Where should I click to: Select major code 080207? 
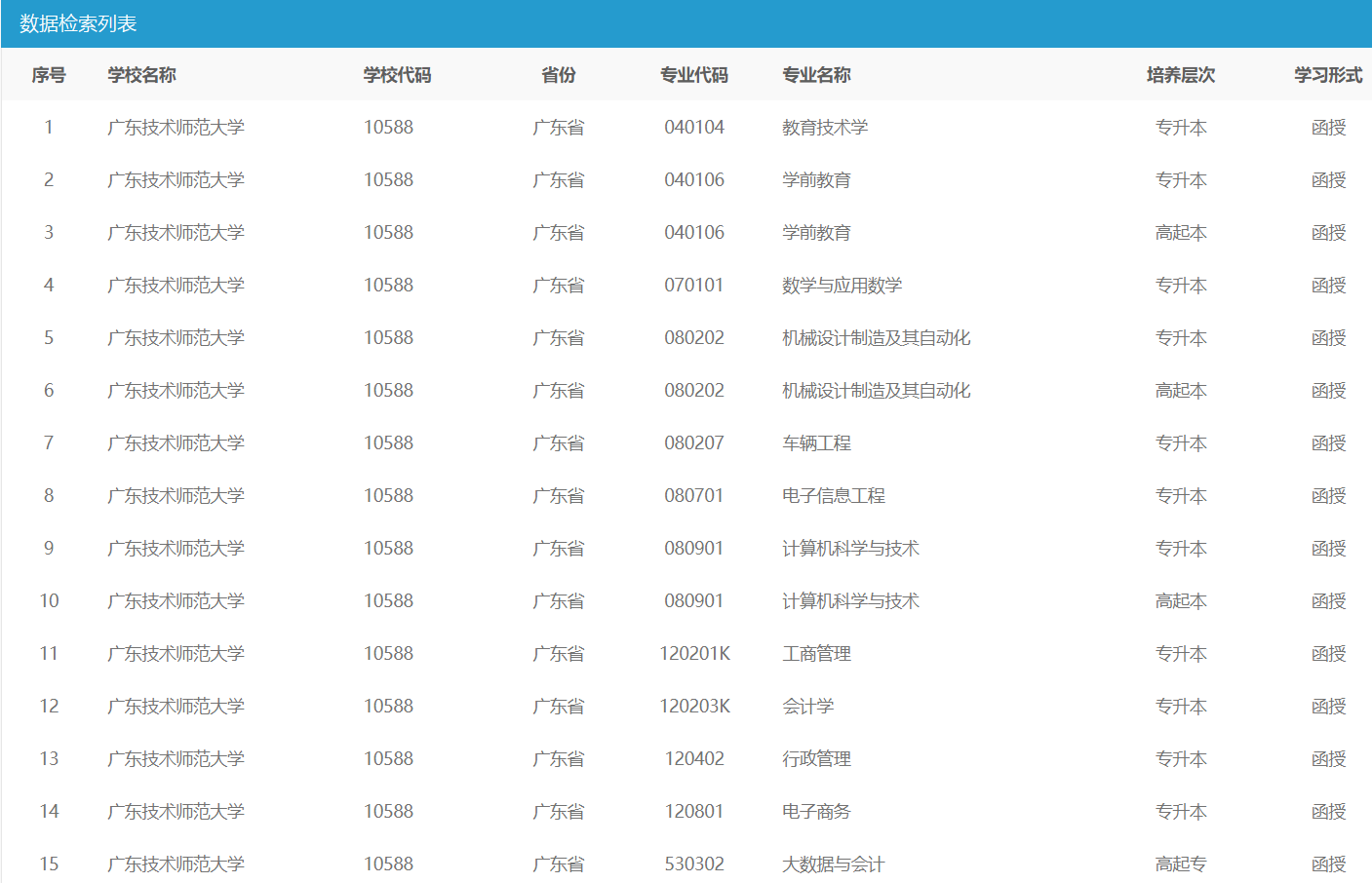point(694,443)
